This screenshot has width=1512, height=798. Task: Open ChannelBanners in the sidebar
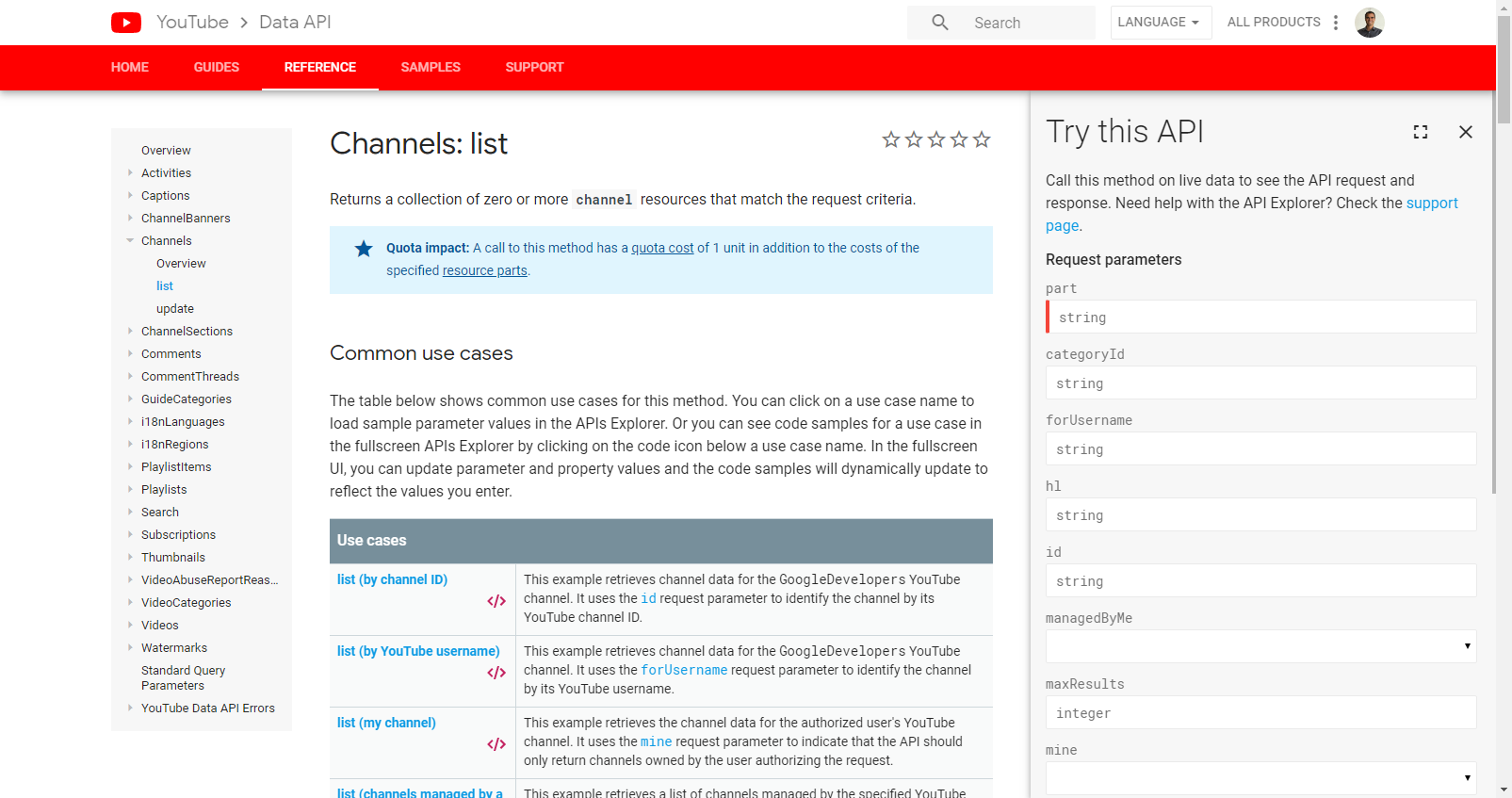(186, 219)
